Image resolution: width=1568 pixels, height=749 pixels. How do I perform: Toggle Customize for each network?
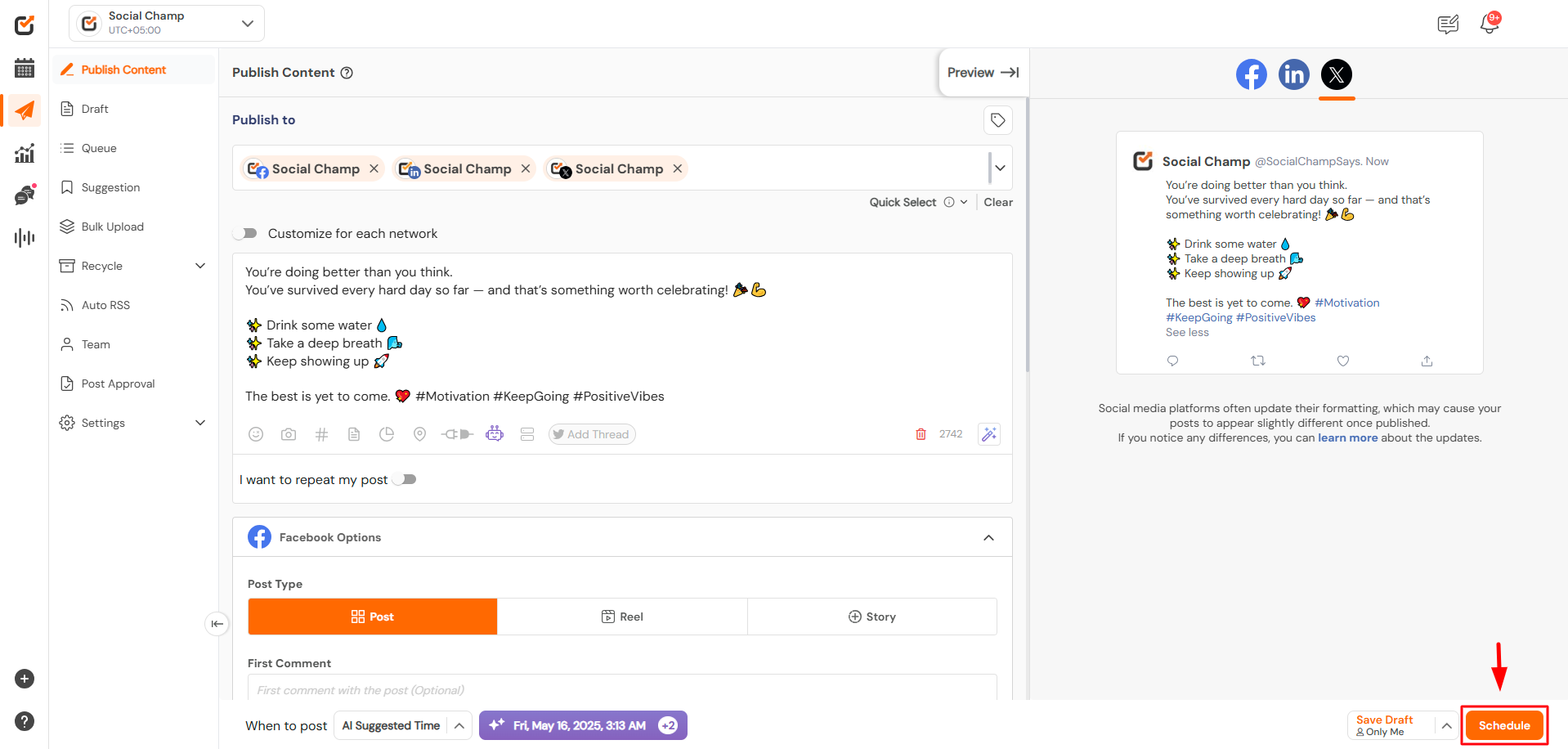tap(245, 234)
